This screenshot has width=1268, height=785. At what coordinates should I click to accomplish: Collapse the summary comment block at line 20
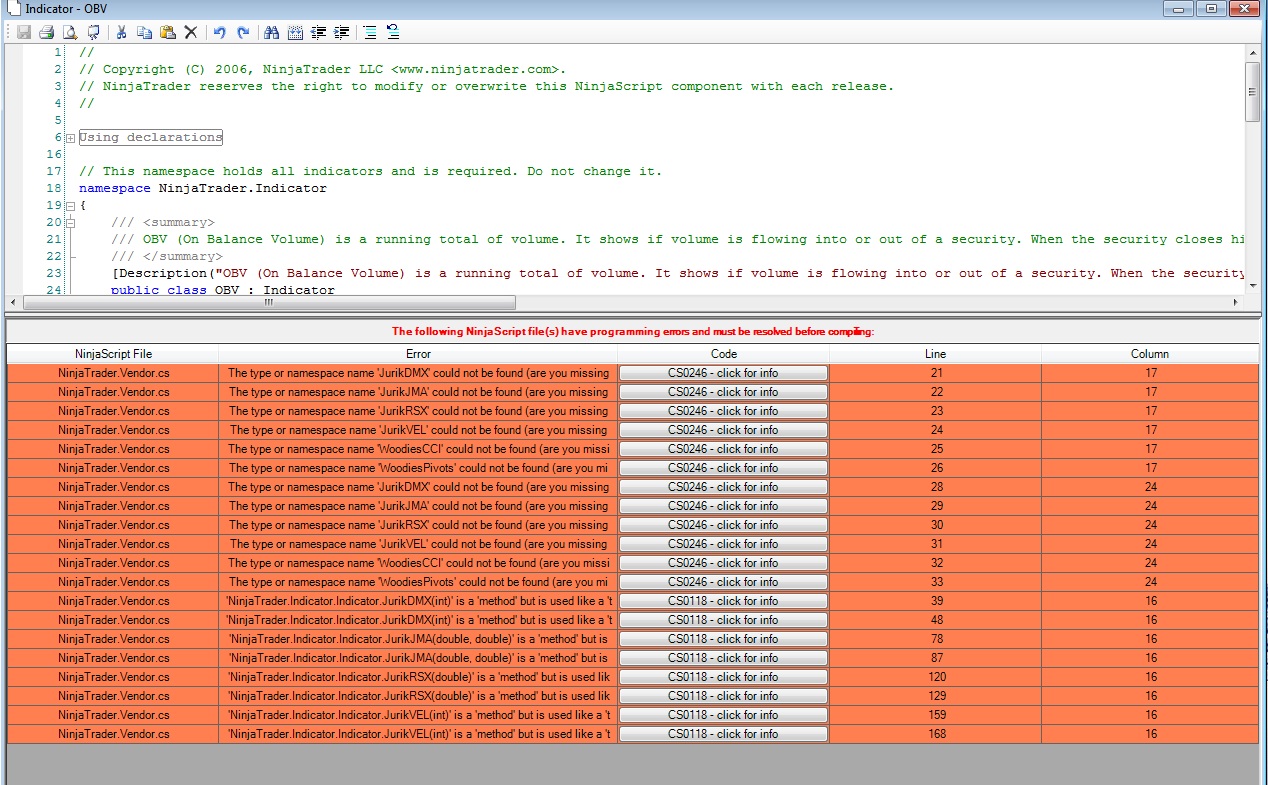70,223
